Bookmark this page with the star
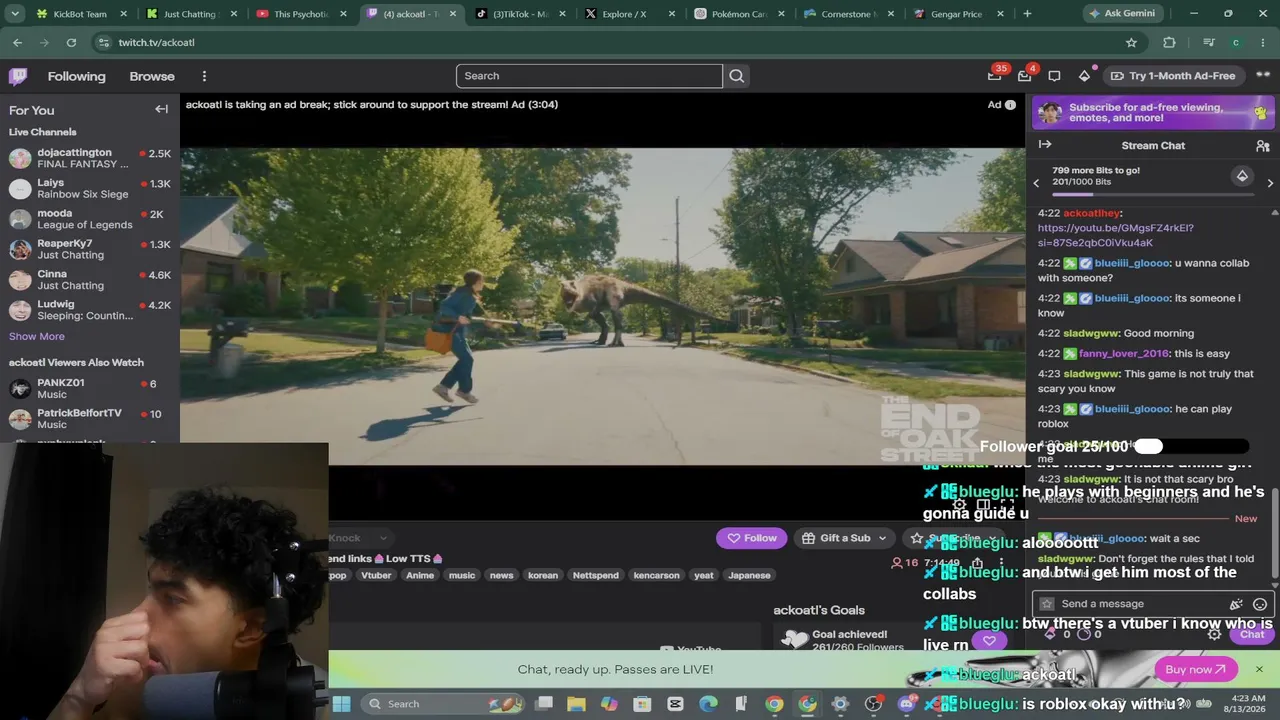This screenshot has width=1280, height=720. tap(1131, 43)
